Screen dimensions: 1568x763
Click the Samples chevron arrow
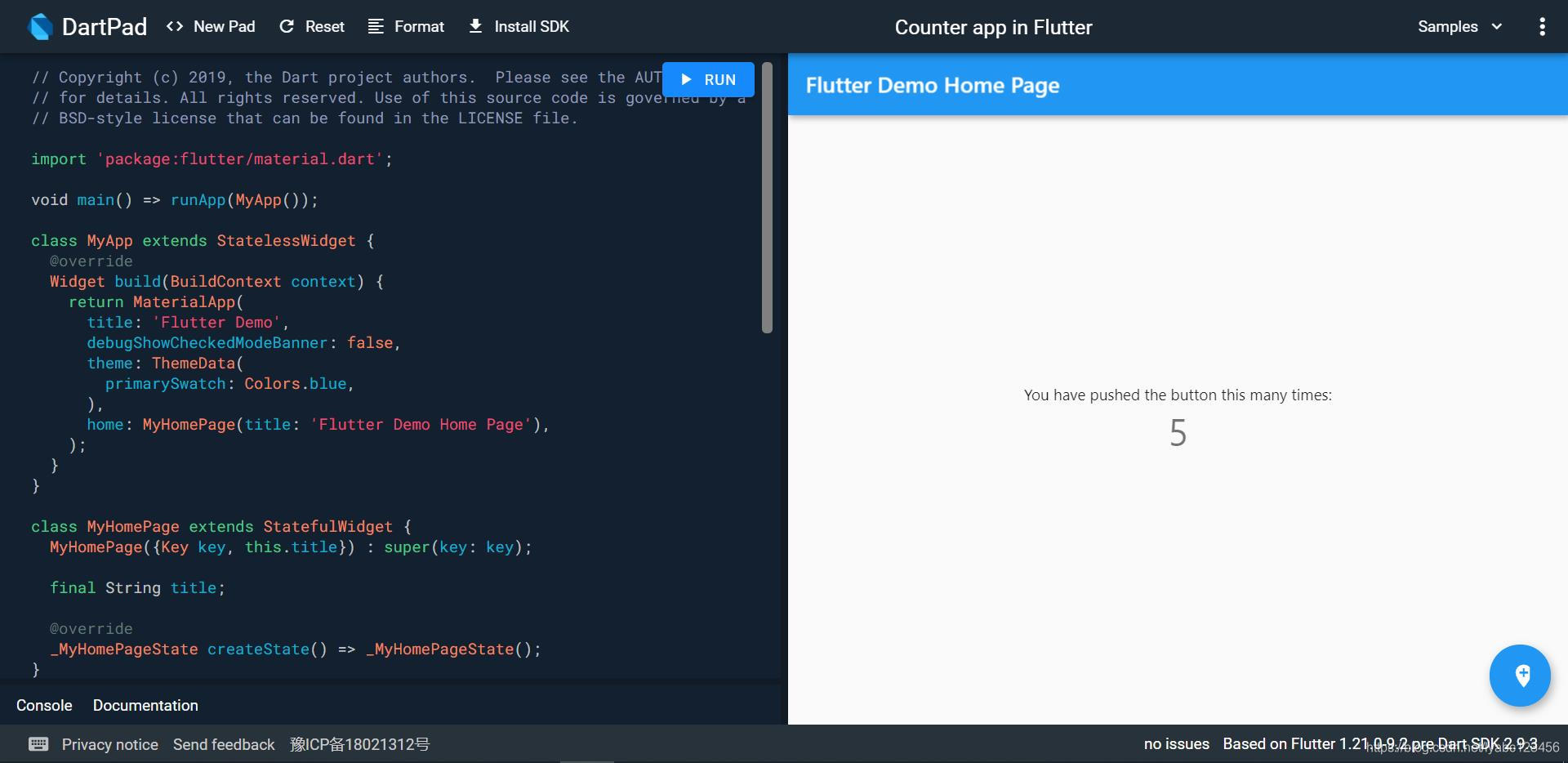(x=1496, y=27)
